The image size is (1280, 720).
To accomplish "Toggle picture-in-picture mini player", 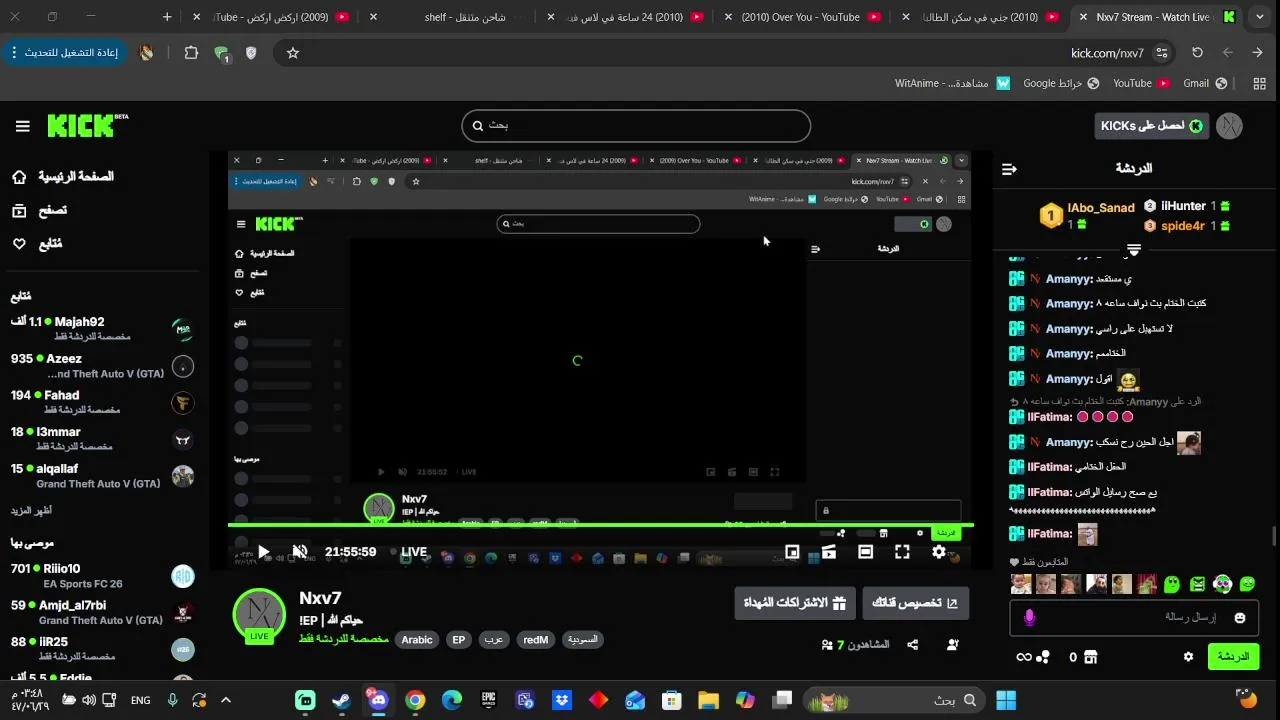I will coord(792,552).
